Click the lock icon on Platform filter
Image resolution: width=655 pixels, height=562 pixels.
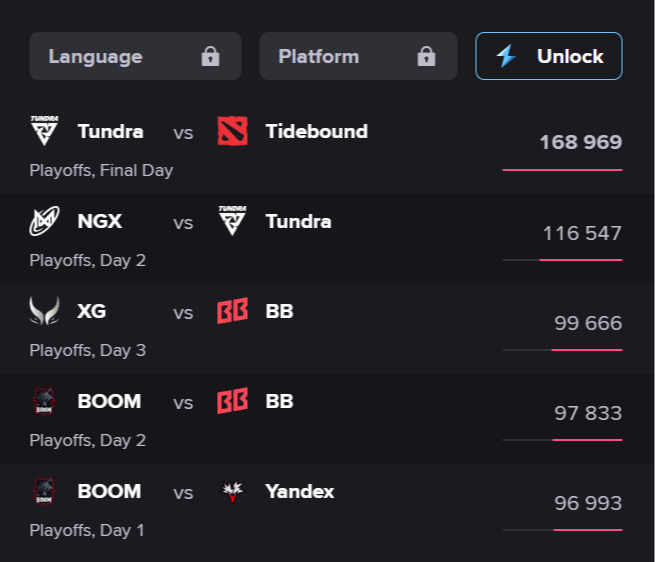pos(426,56)
